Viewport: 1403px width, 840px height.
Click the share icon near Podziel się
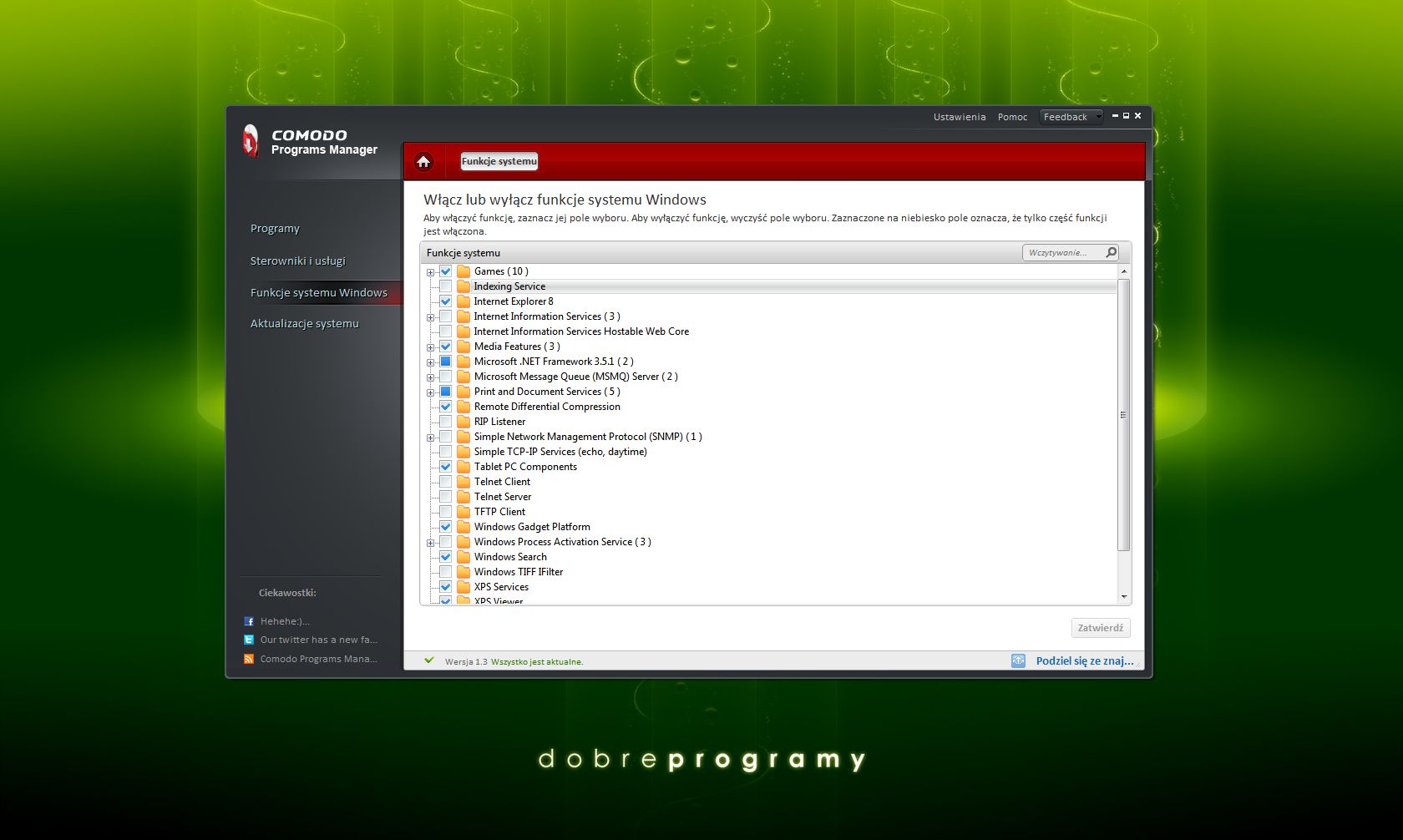point(1018,660)
